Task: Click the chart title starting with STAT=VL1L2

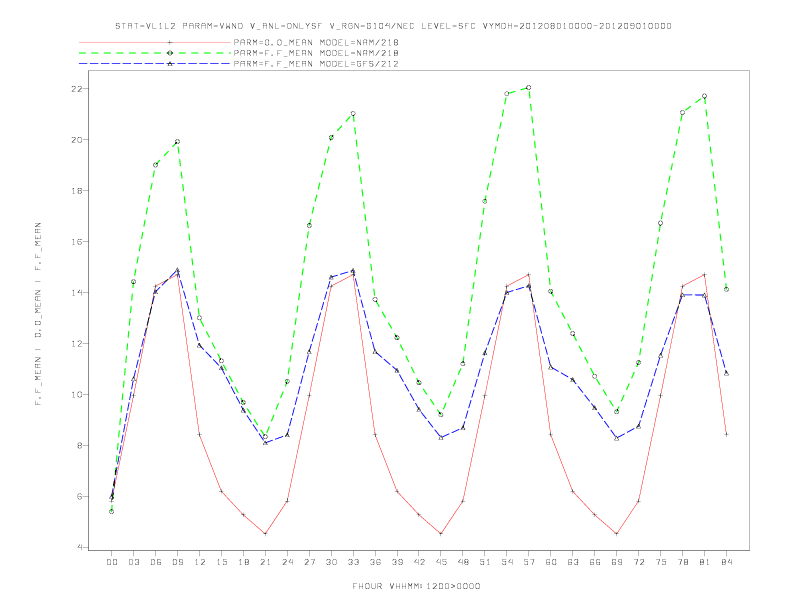Action: pyautogui.click(x=393, y=26)
